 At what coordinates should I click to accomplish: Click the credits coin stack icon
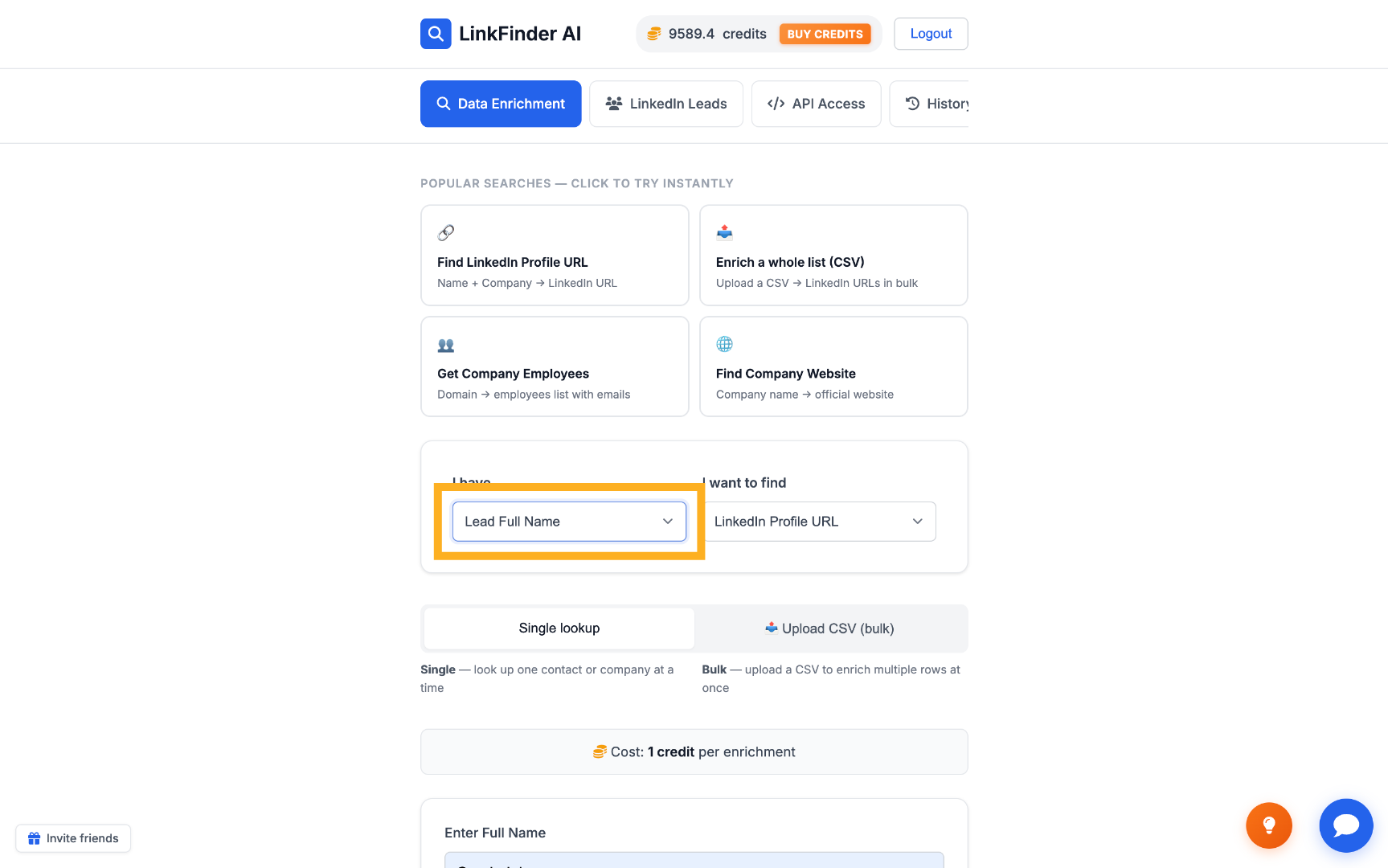tap(654, 34)
